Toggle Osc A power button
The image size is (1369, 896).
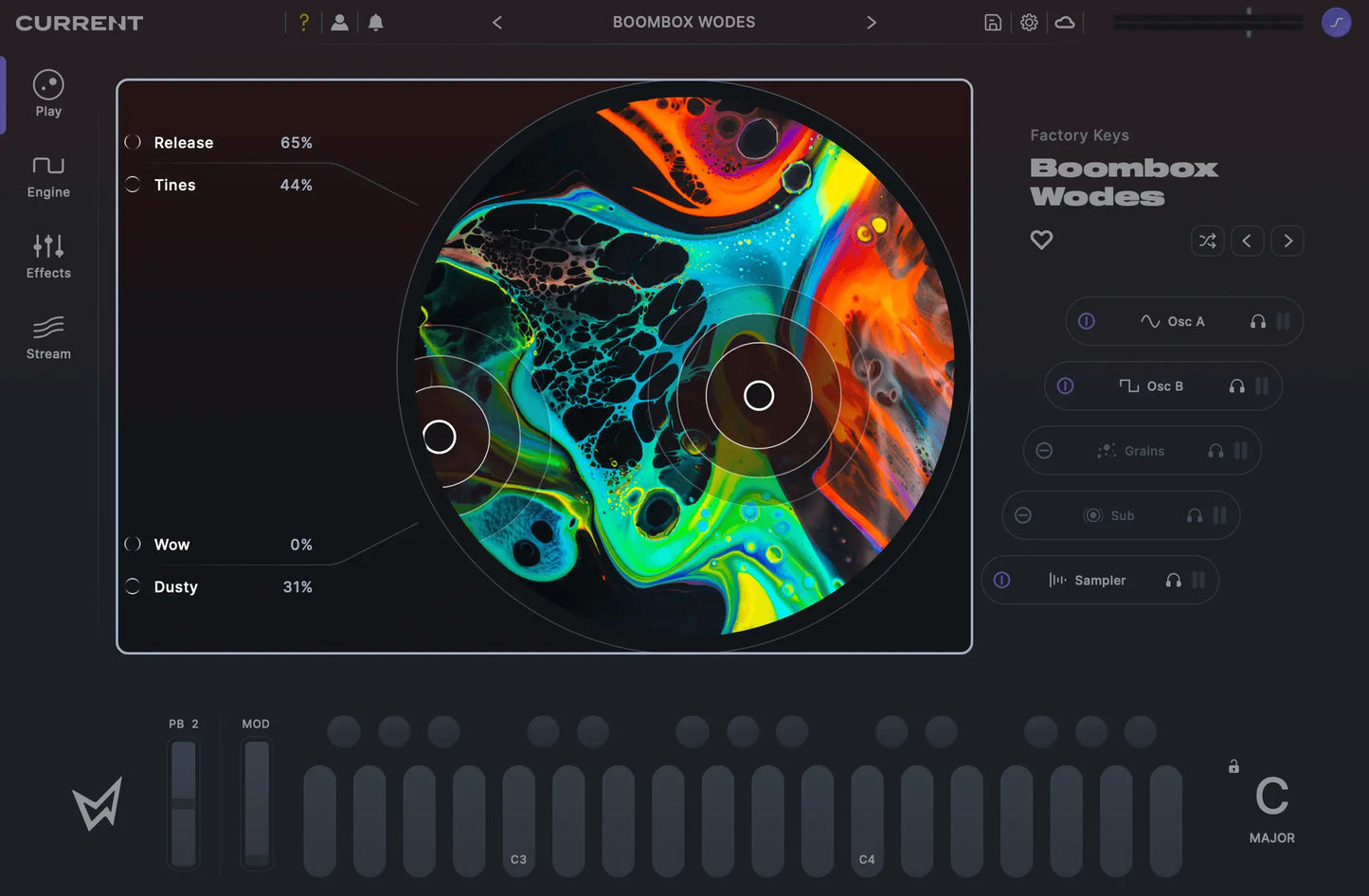click(x=1087, y=322)
